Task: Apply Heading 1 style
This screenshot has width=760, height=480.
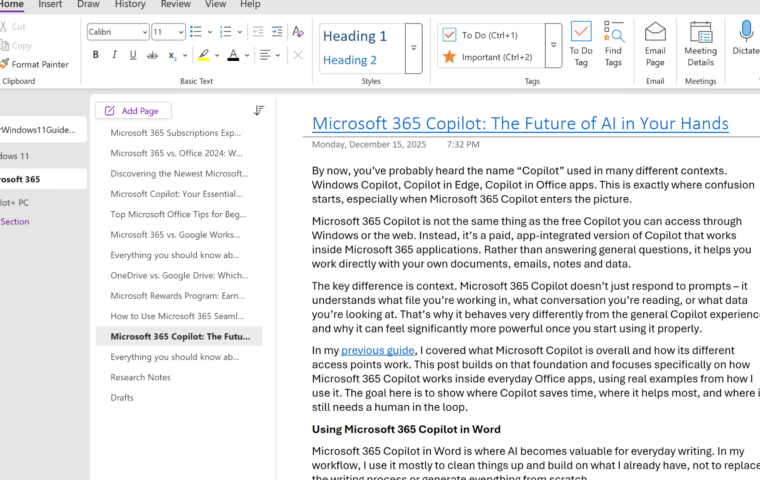Action: [x=355, y=36]
